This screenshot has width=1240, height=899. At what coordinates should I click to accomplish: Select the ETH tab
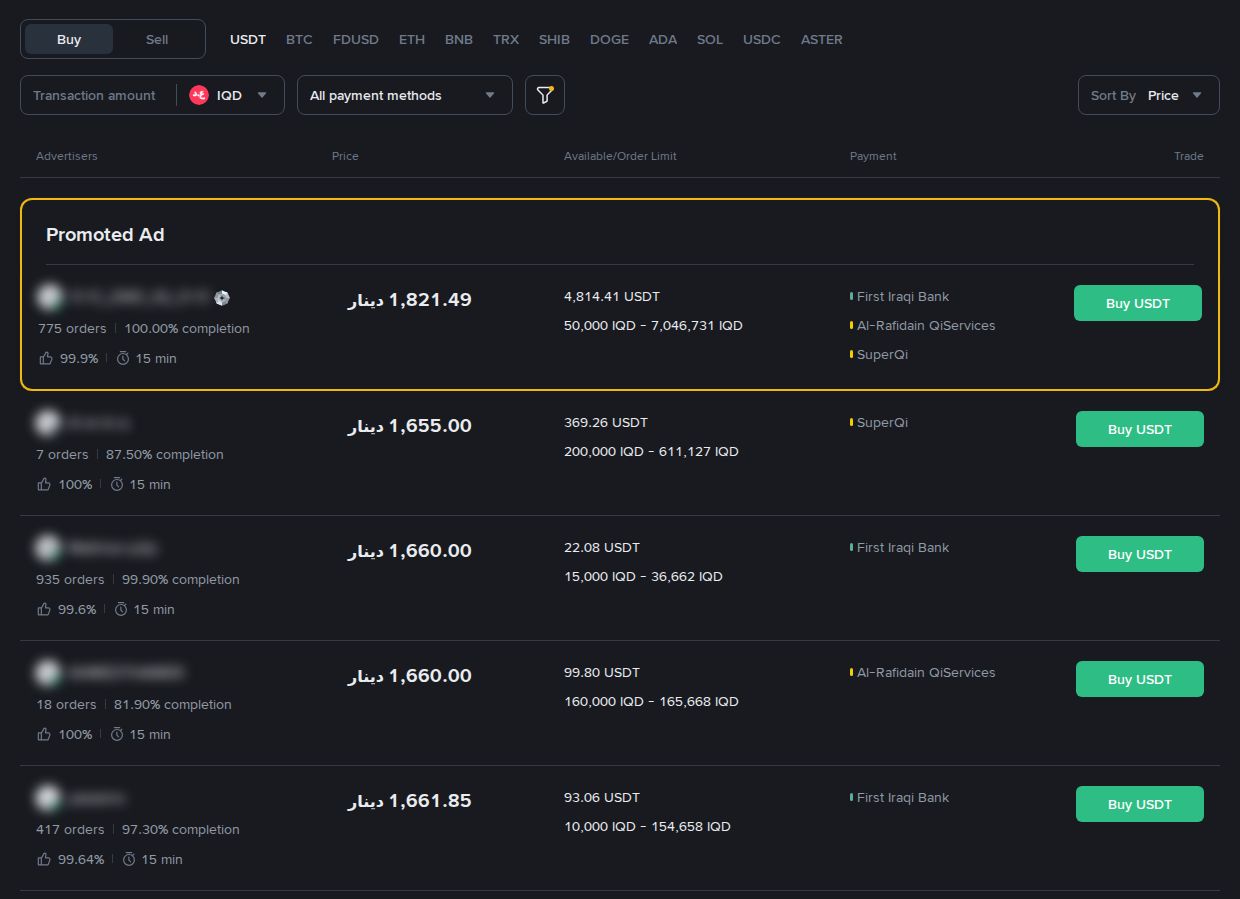pyautogui.click(x=412, y=40)
